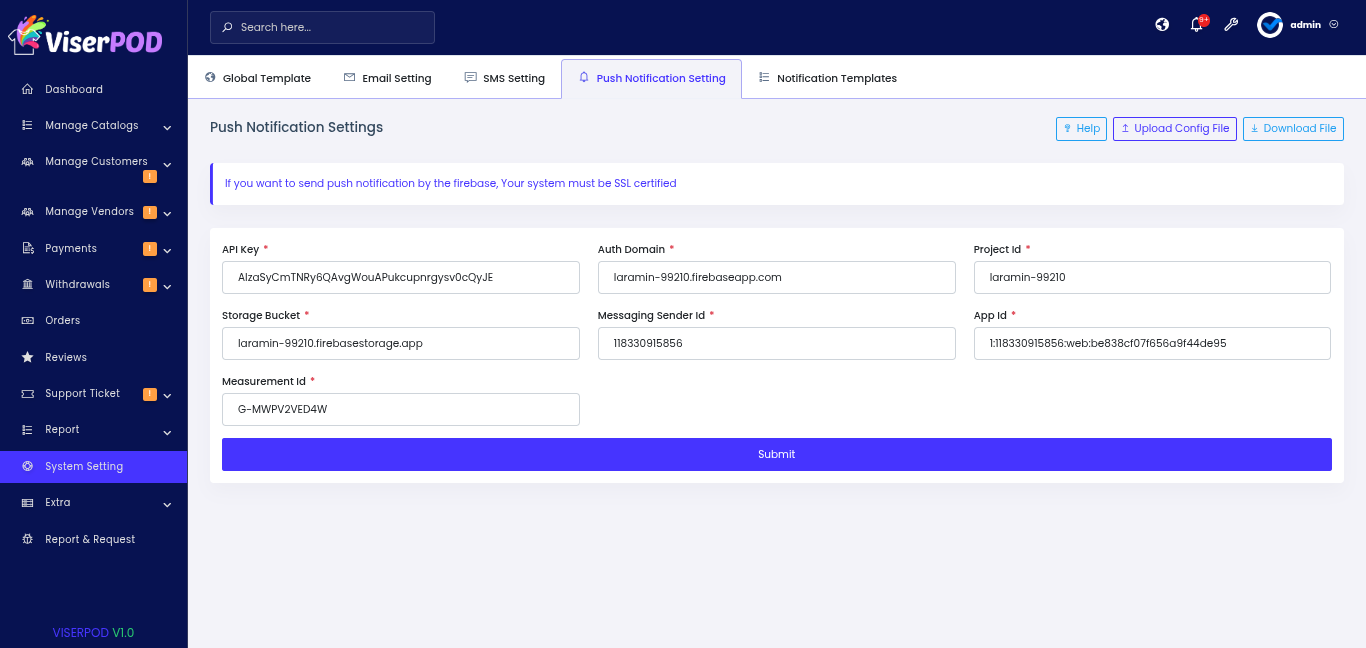
Task: Go to the SMS Setting tab
Action: (504, 78)
